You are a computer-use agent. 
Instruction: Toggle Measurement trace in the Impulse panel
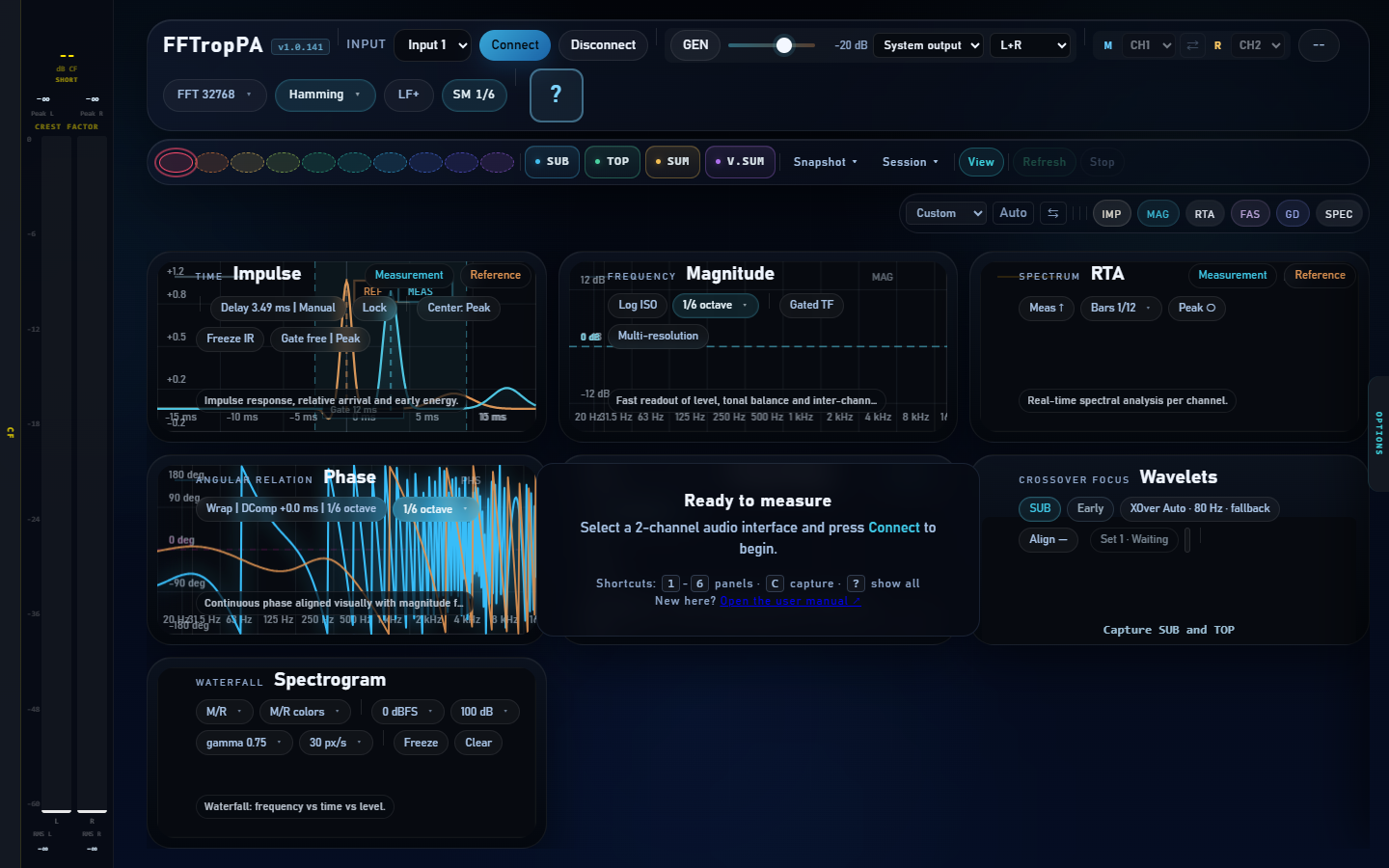click(409, 275)
